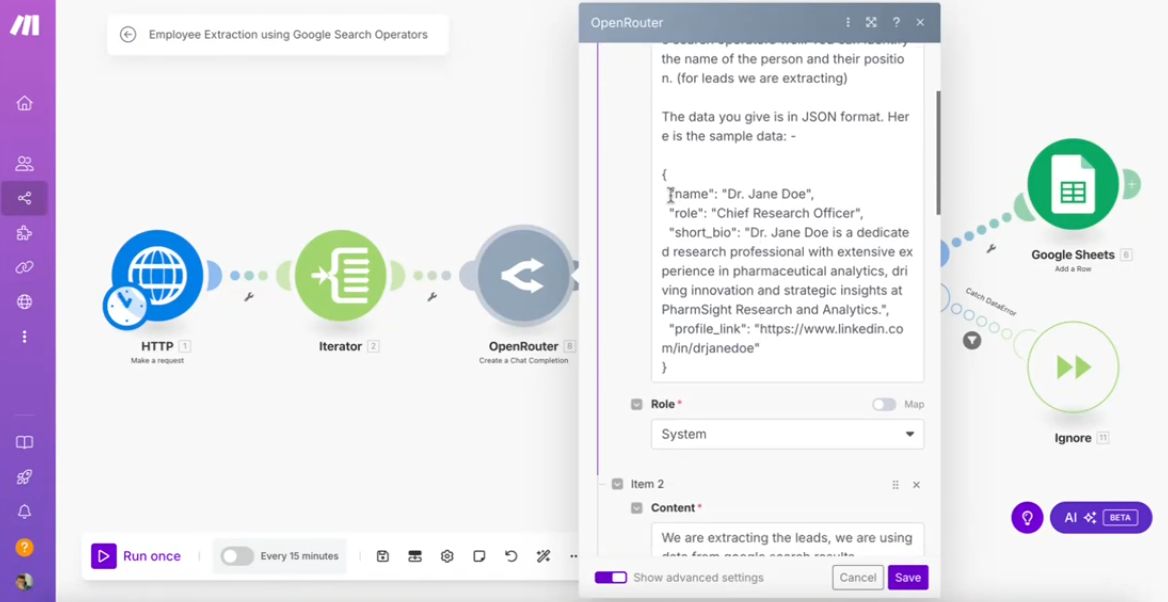Image resolution: width=1168 pixels, height=602 pixels.
Task: Click the Save button in OpenRouter panel
Action: 908,577
